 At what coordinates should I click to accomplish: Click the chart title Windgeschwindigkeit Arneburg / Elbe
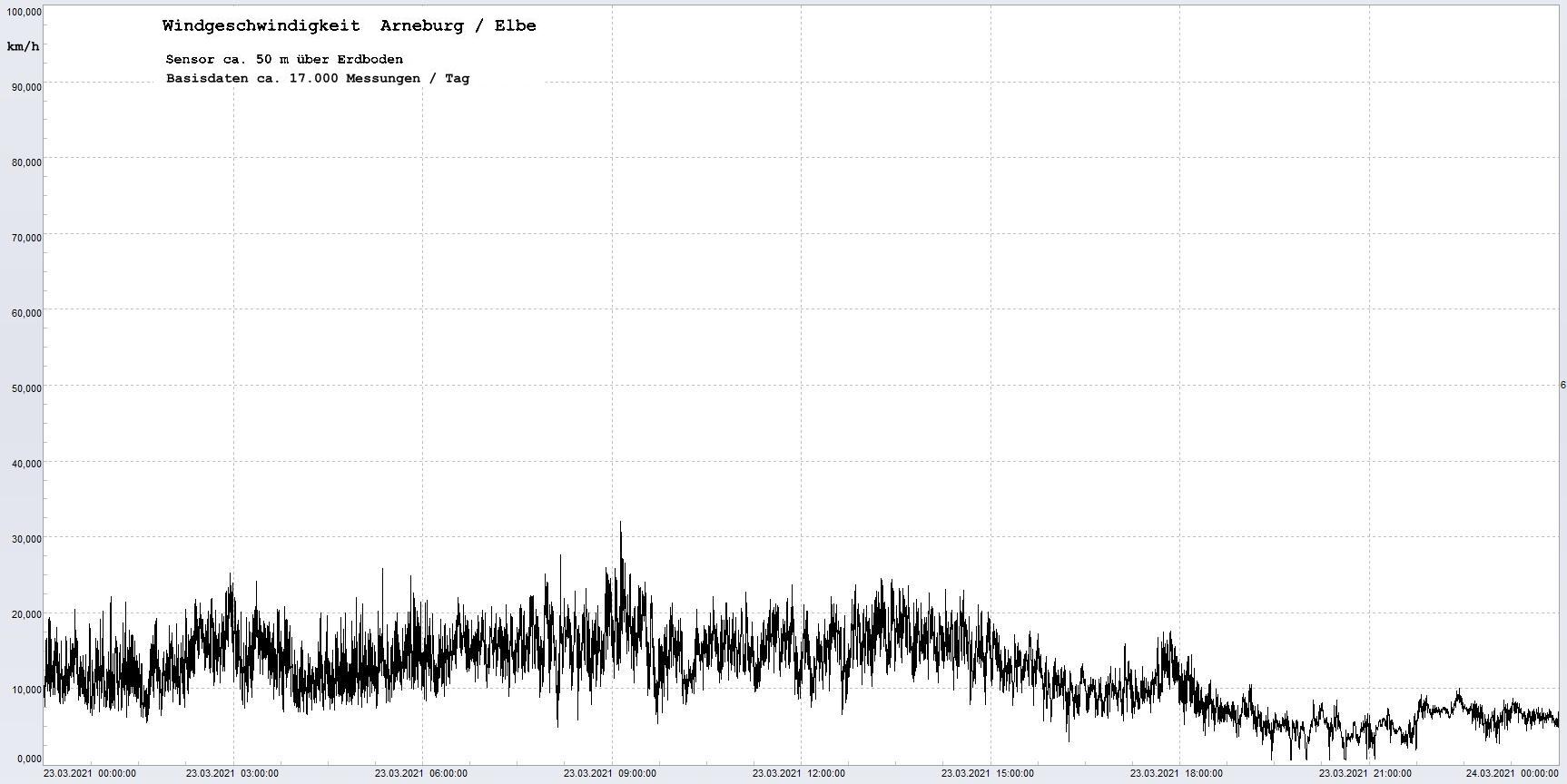click(349, 26)
